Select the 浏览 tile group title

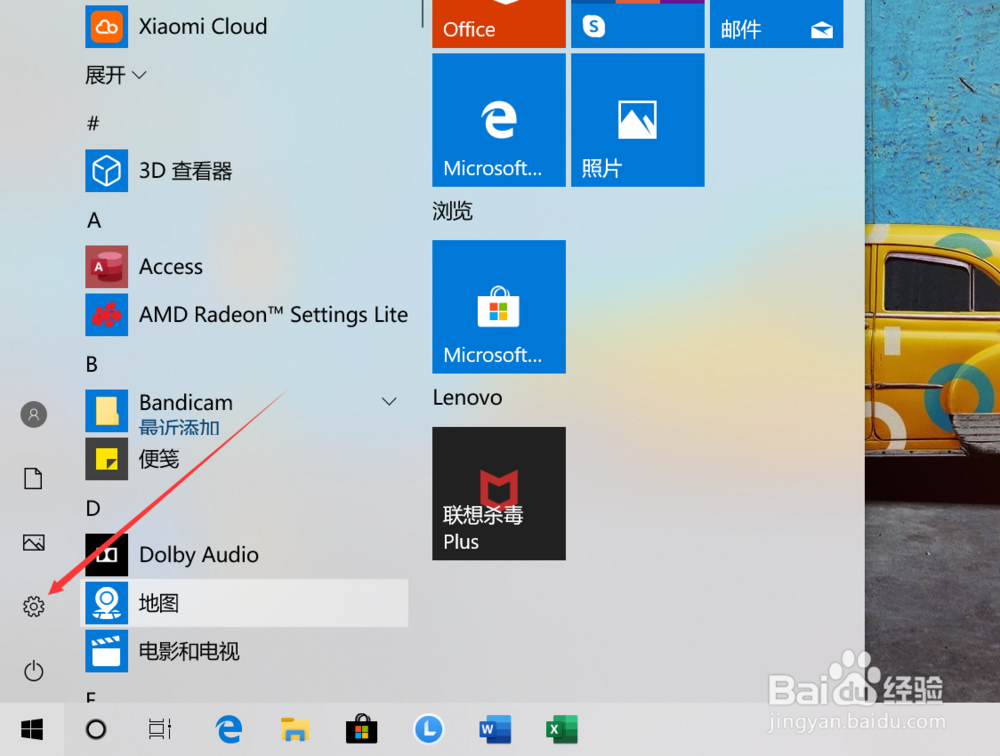tap(452, 211)
